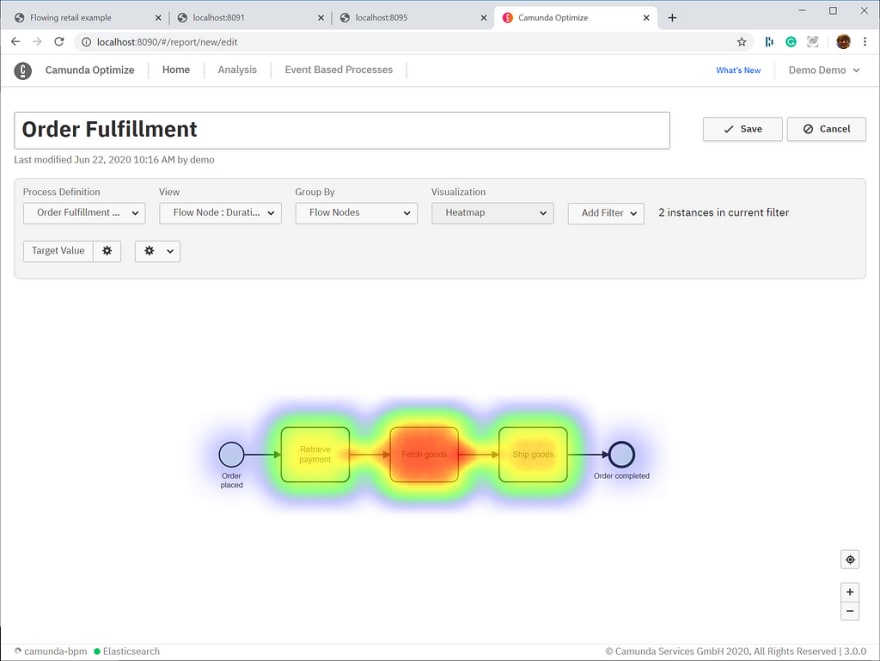Save the report
The image size is (880, 661).
742,129
